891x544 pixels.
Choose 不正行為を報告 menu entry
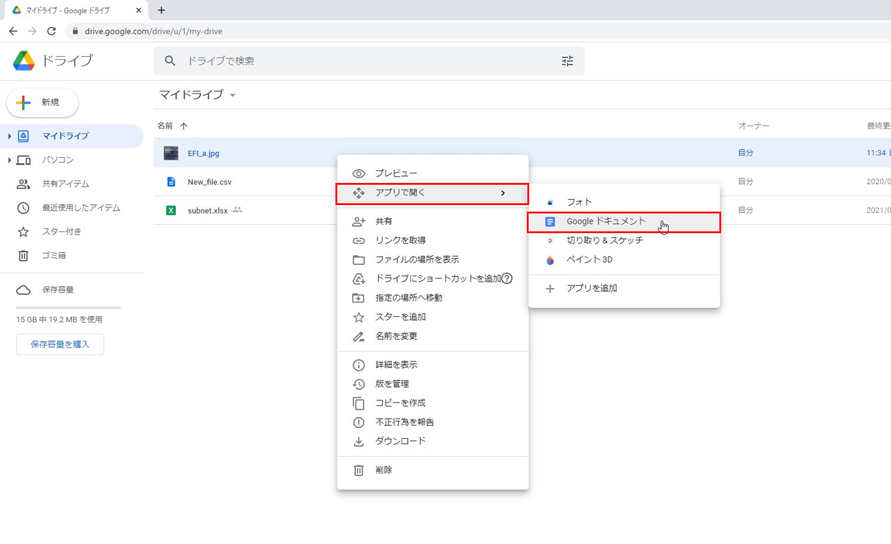[x=432, y=422]
